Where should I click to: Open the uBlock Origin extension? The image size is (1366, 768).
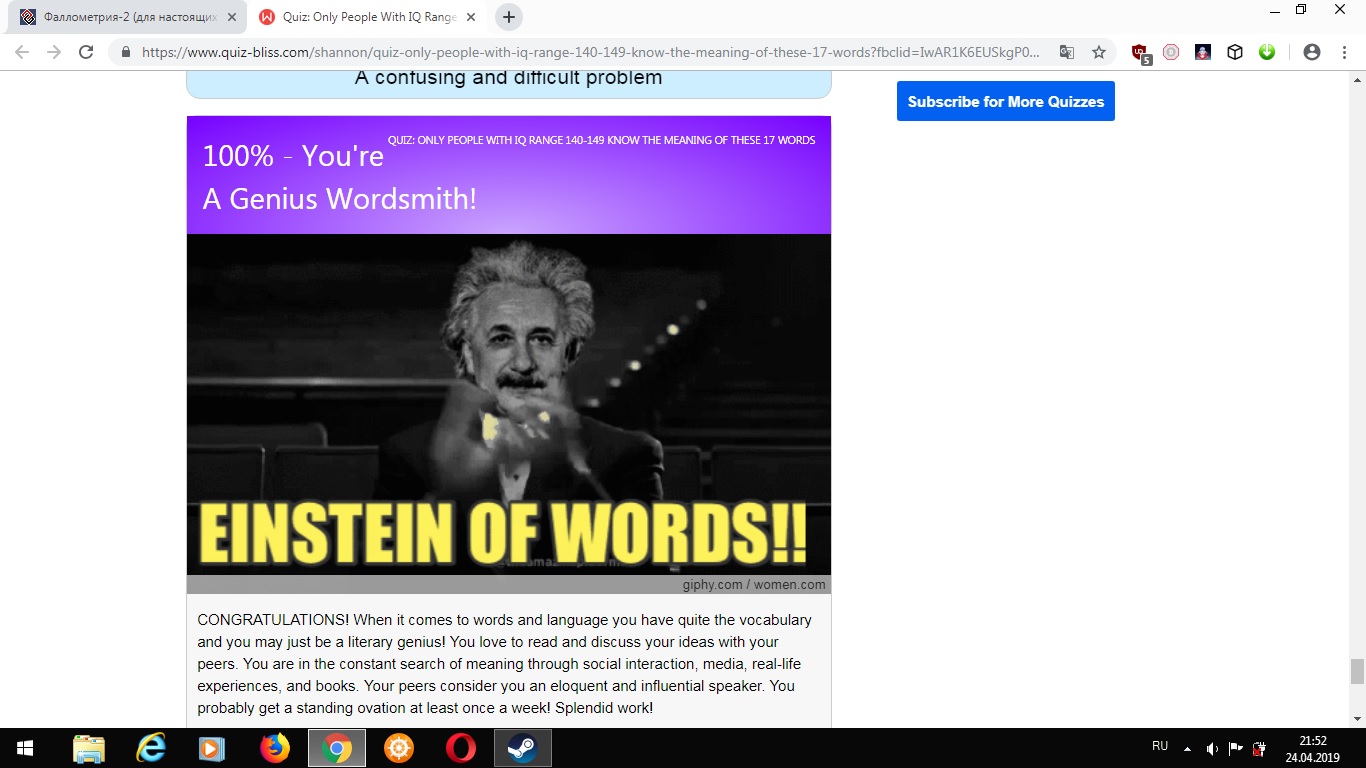click(1140, 53)
